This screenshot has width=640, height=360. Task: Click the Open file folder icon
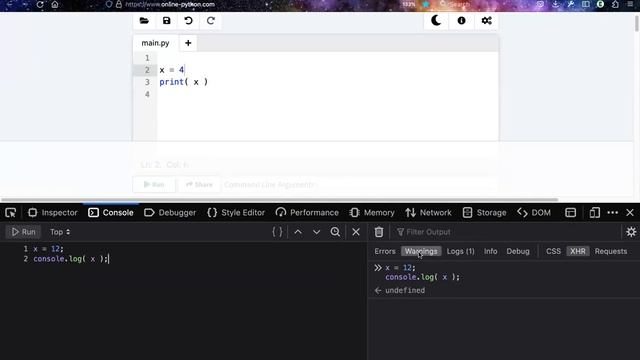click(x=144, y=20)
